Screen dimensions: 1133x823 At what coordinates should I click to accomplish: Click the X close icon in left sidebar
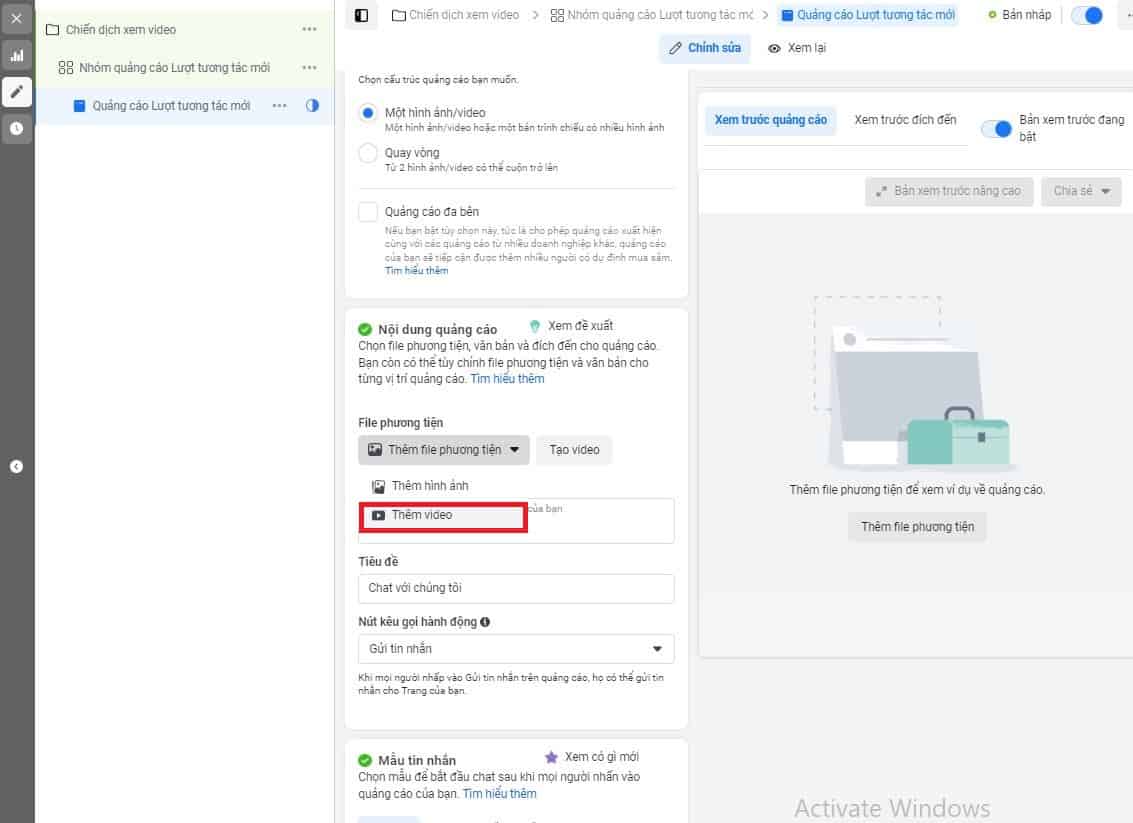tap(16, 18)
